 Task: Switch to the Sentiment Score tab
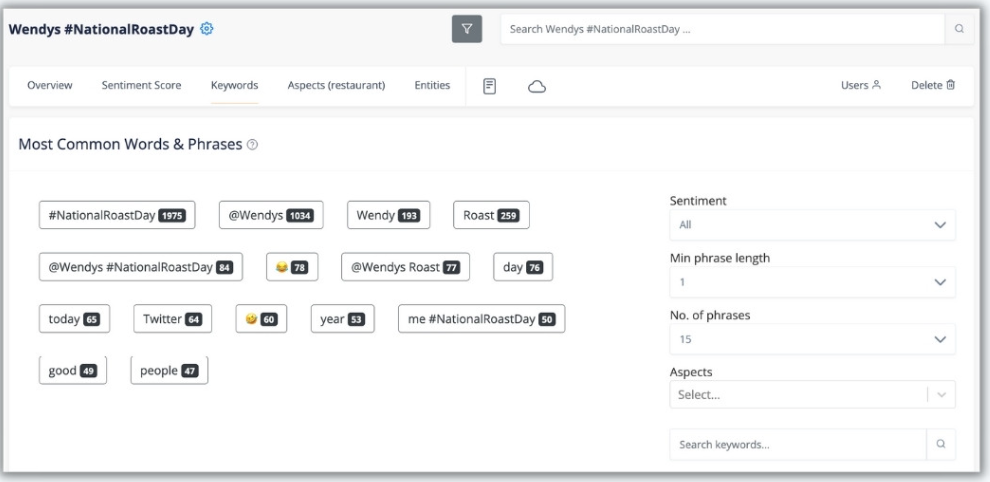click(x=141, y=86)
